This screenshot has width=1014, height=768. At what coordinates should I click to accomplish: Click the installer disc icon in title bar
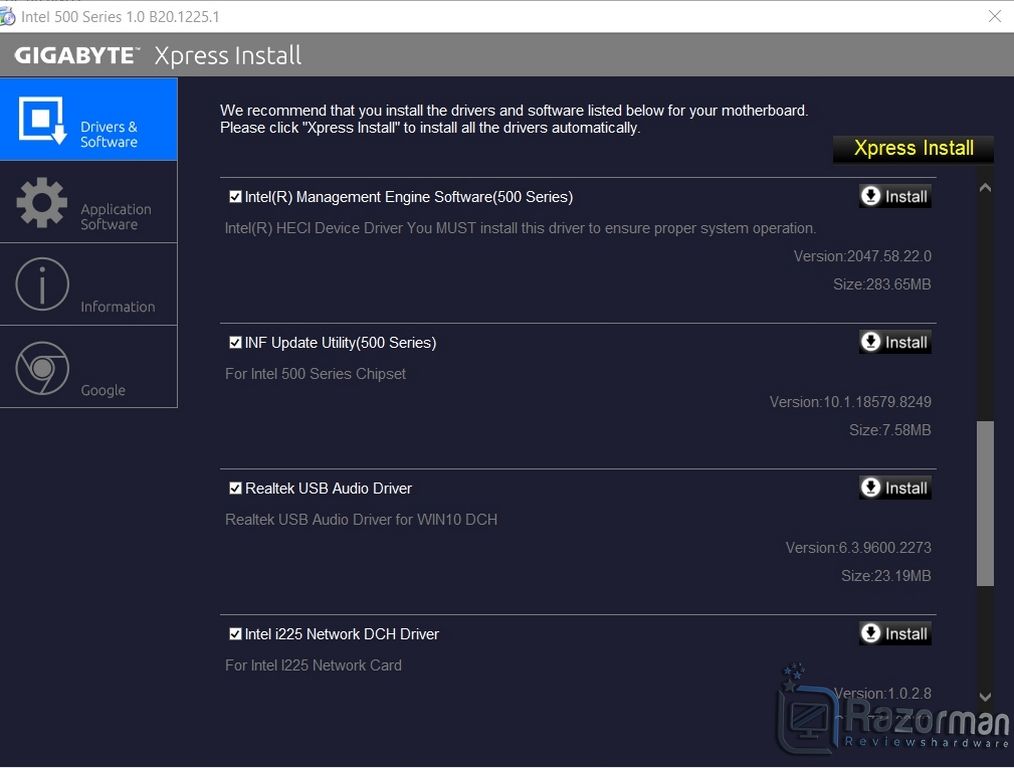pyautogui.click(x=7, y=17)
